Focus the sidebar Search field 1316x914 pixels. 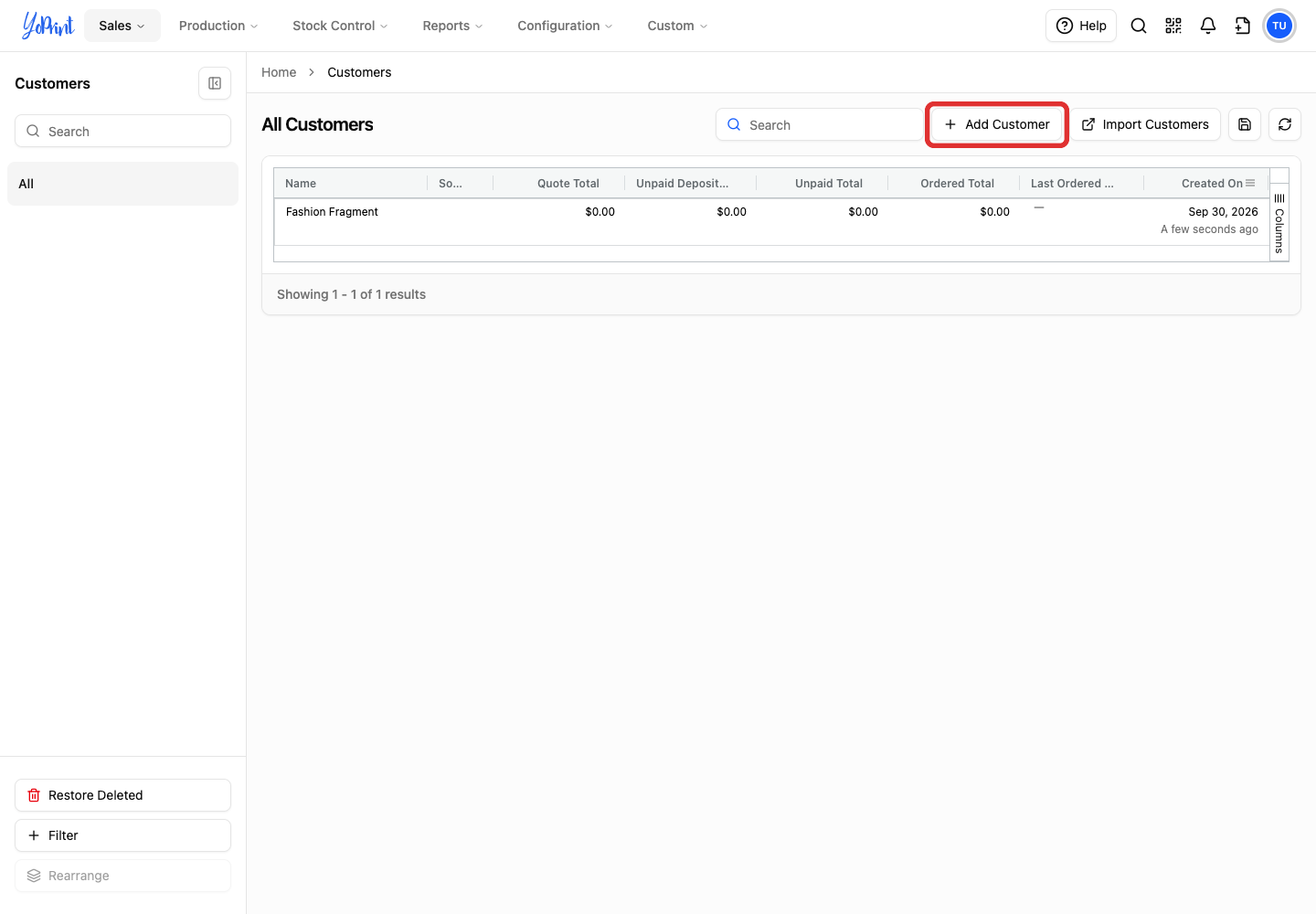click(x=122, y=131)
